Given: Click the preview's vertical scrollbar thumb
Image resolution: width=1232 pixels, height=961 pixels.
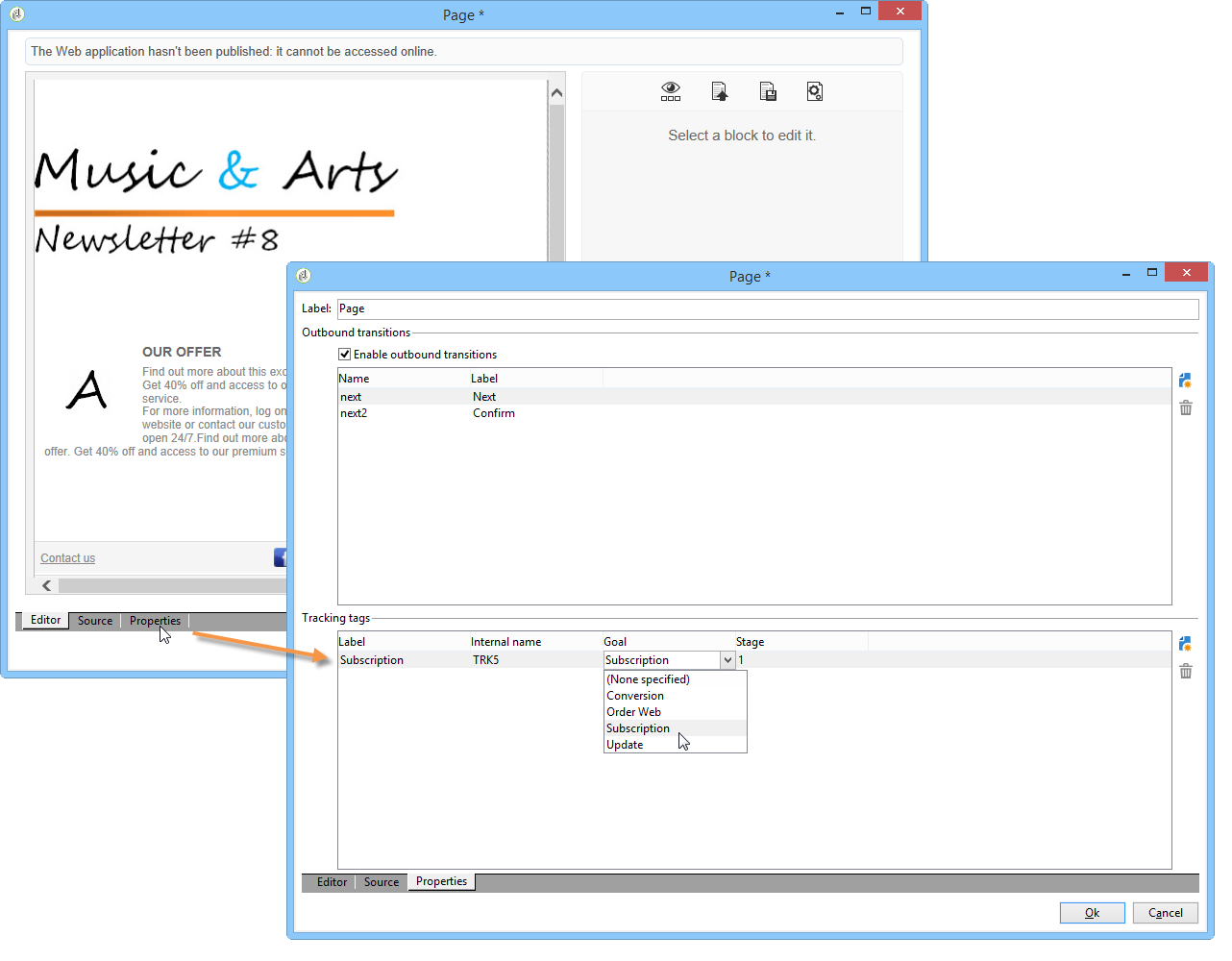Looking at the screenshot, I should (x=556, y=183).
